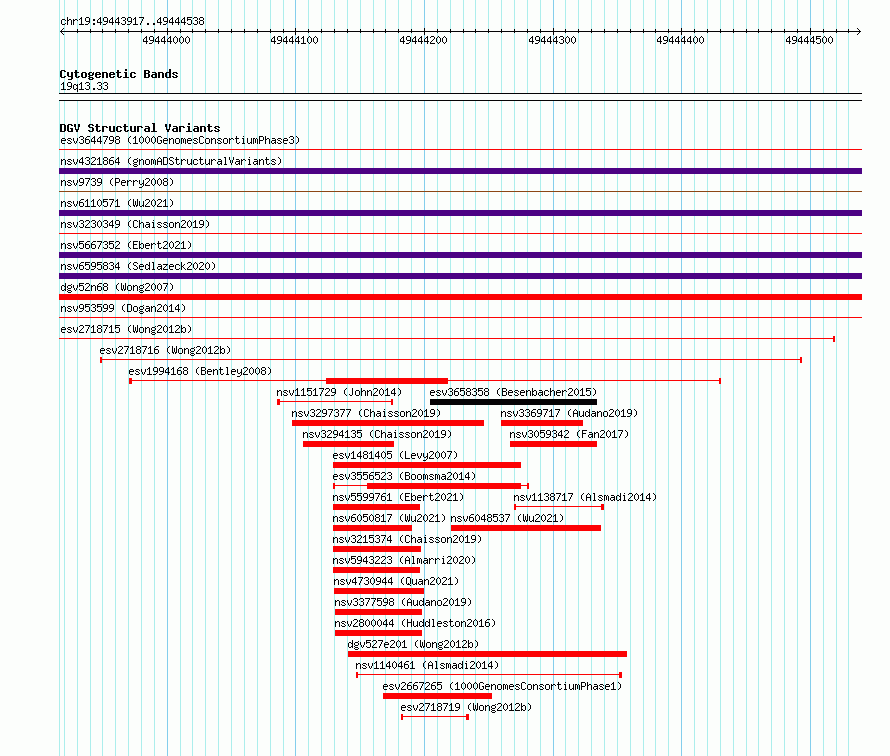Select the nsv2800044 (Huddleston2016) label

415,623
